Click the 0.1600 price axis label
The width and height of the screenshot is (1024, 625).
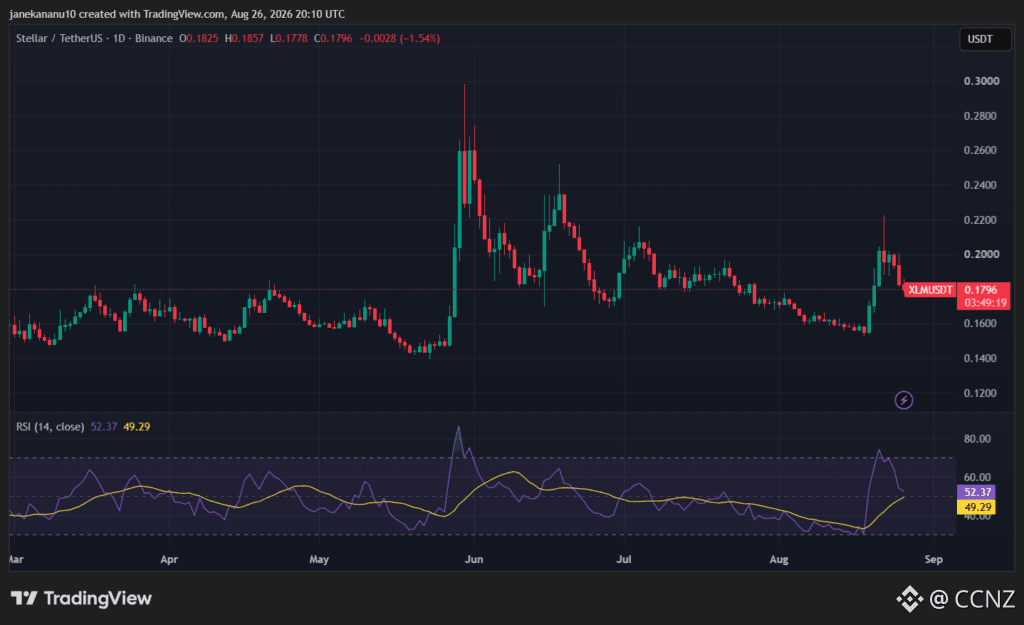(x=982, y=323)
